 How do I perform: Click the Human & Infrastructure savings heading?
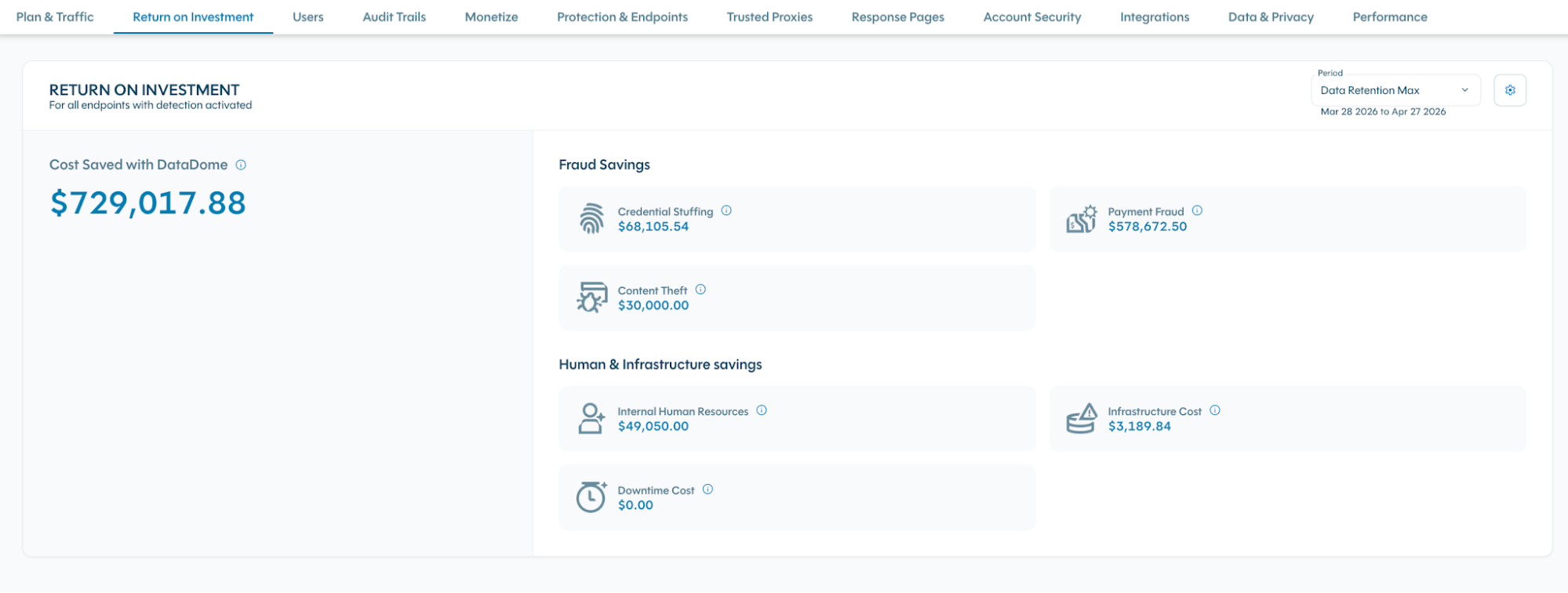tap(660, 365)
